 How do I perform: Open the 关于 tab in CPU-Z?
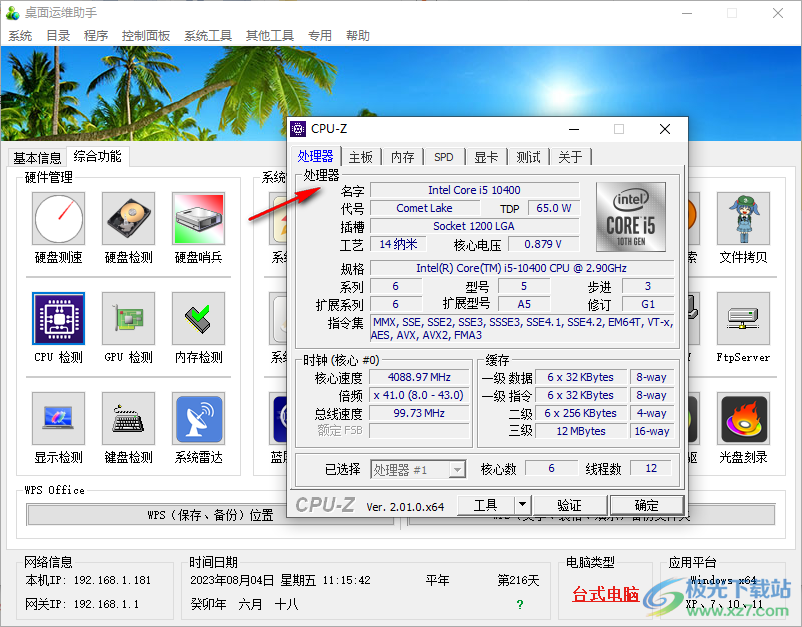[570, 157]
